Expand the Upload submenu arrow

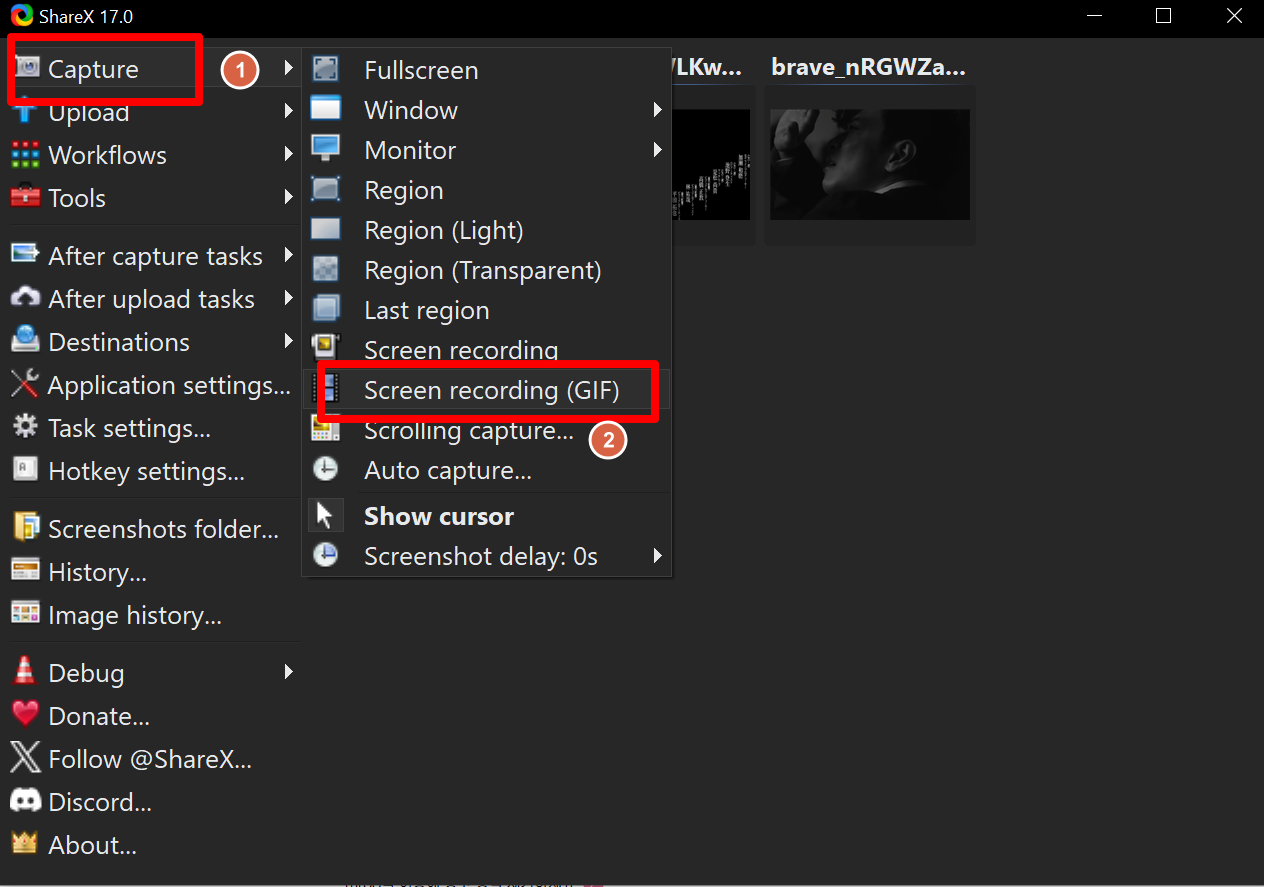pyautogui.click(x=288, y=110)
